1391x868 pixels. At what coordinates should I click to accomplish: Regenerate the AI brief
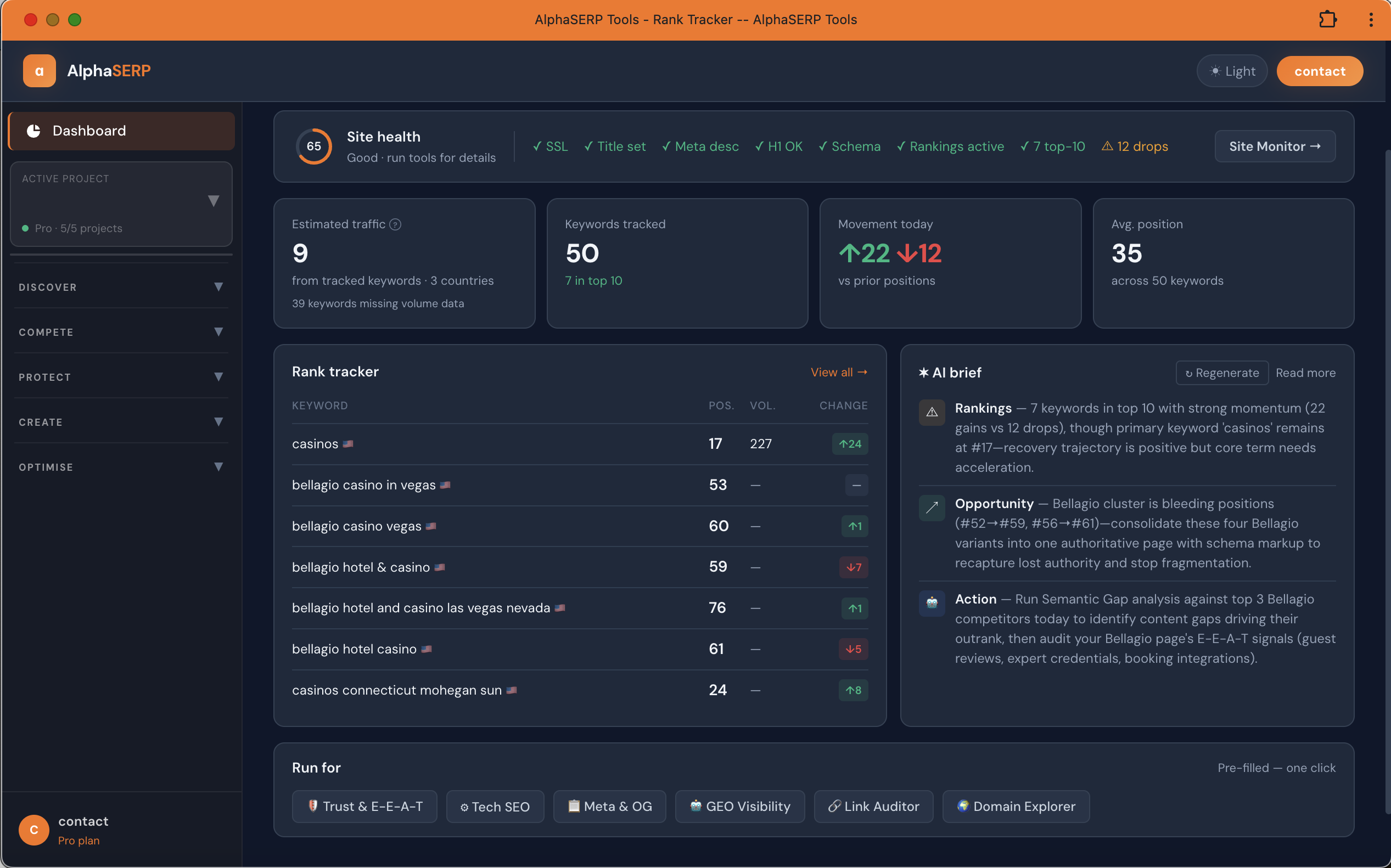(1221, 373)
